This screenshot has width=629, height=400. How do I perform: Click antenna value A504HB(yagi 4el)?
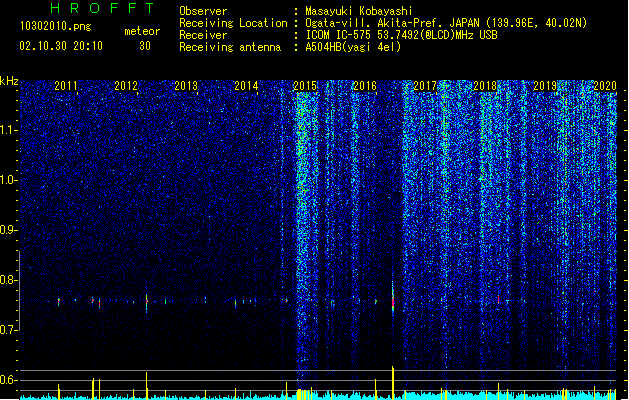tap(353, 47)
